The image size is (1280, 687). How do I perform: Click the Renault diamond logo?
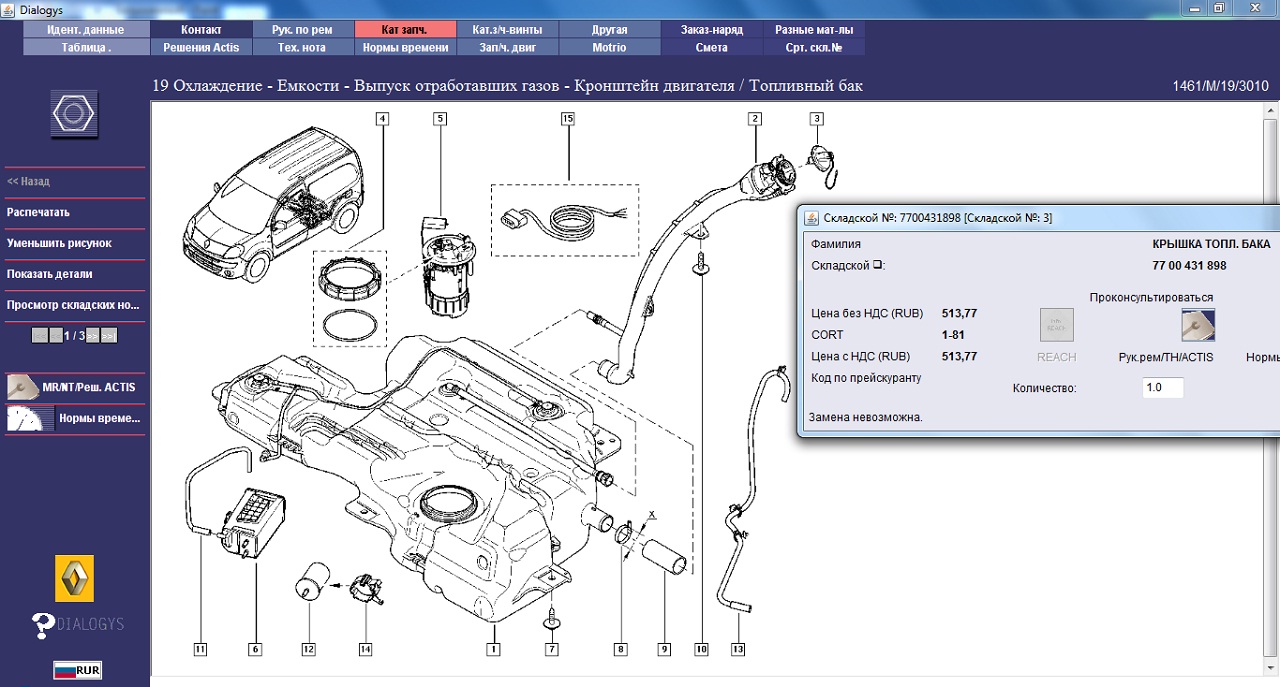click(75, 578)
